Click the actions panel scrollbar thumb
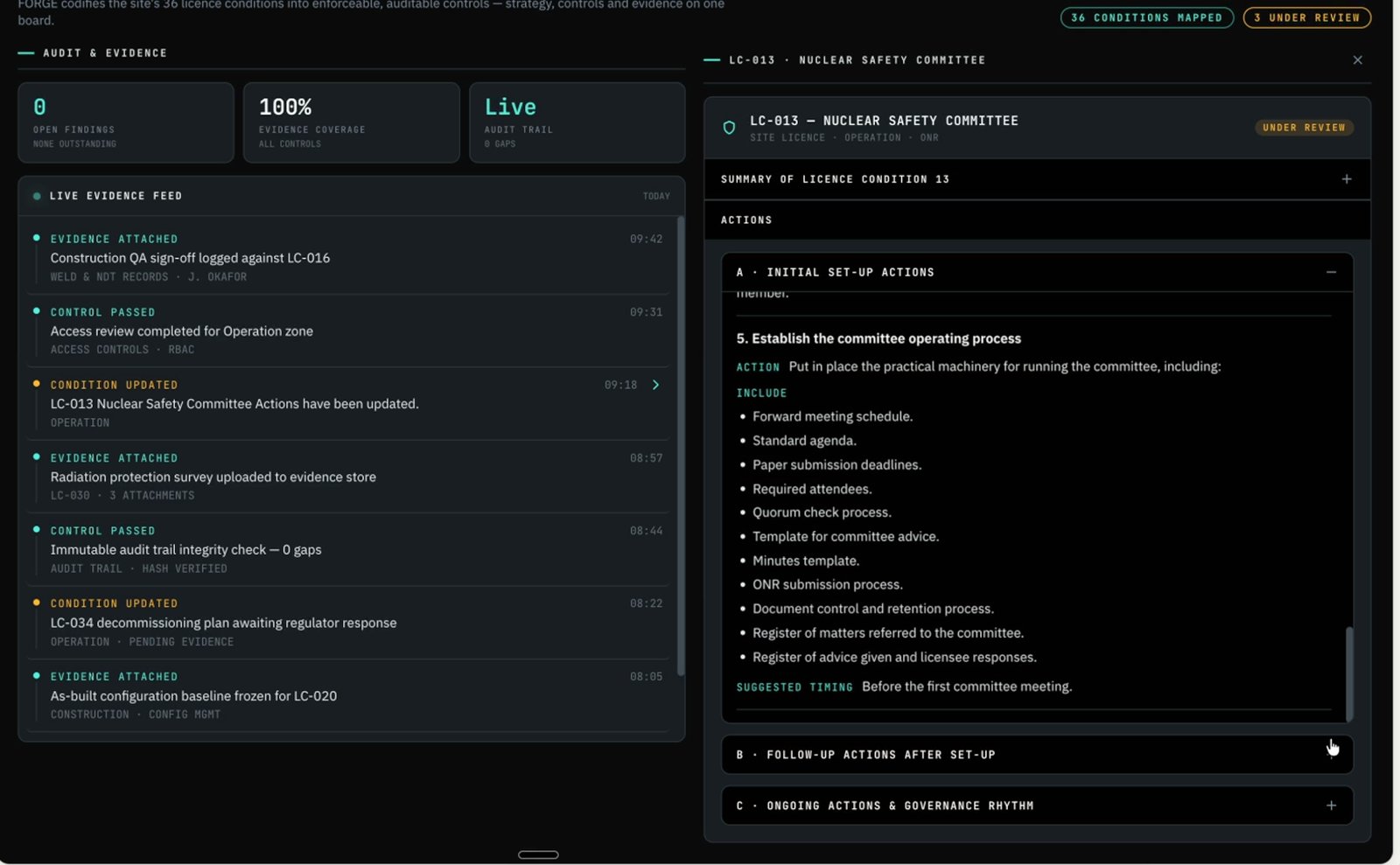The height and width of the screenshot is (865, 1400). click(1348, 673)
